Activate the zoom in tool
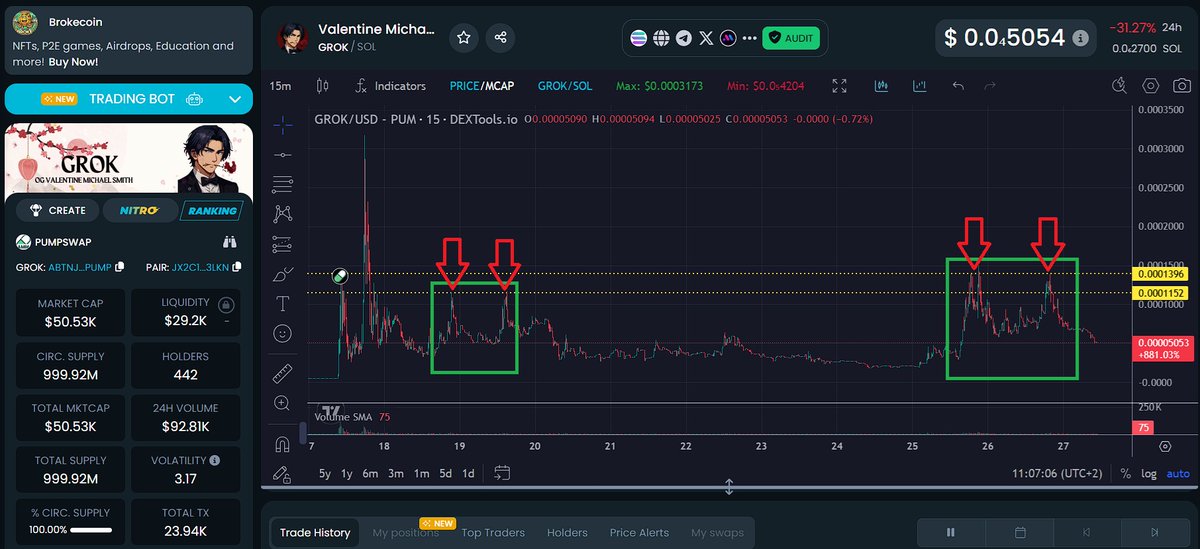Viewport: 1200px width, 549px height. coord(283,403)
